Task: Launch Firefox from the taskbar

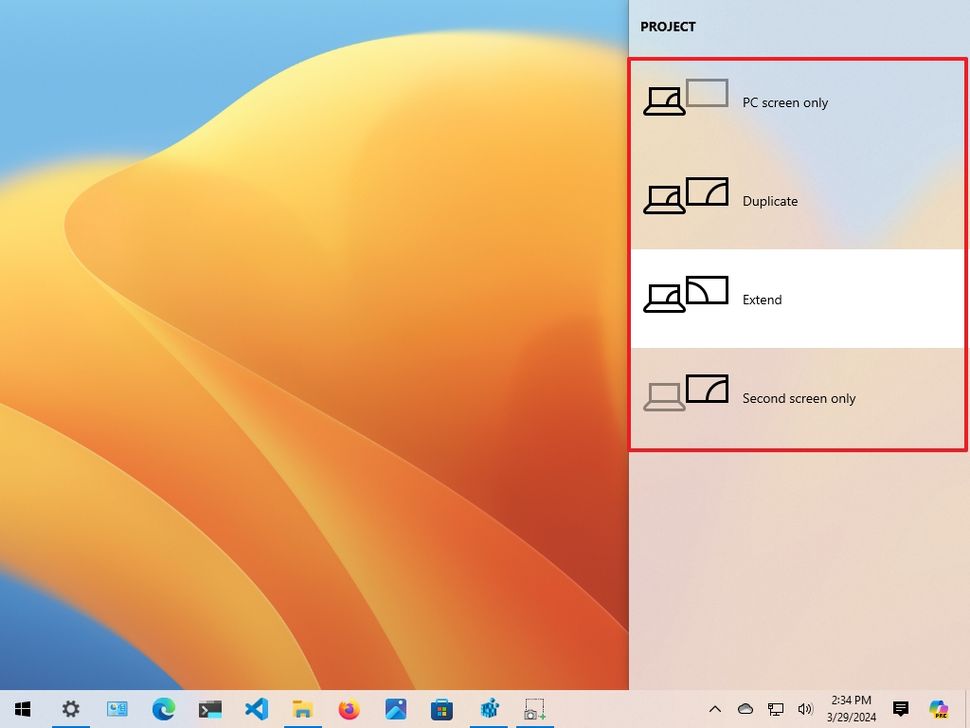Action: pos(349,709)
